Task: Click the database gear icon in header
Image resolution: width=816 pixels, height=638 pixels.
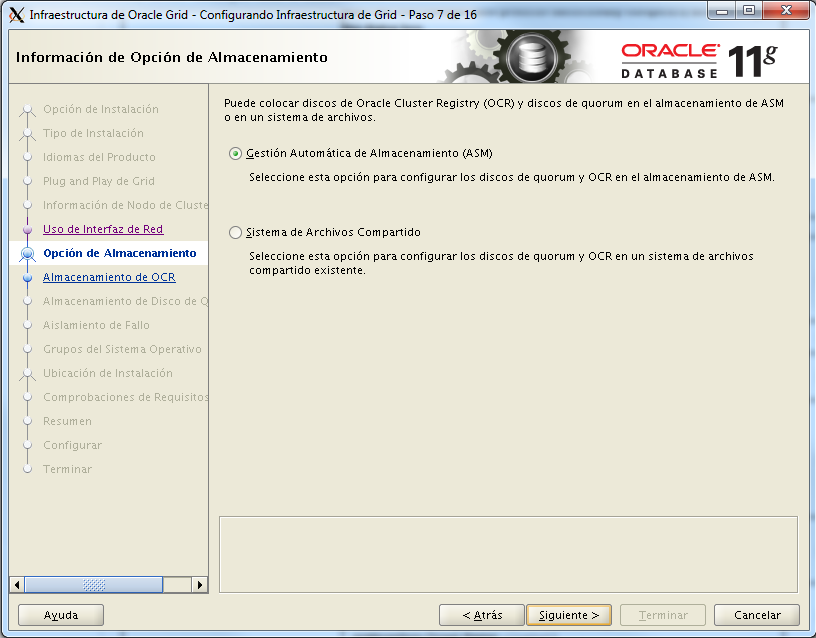Action: click(x=531, y=57)
